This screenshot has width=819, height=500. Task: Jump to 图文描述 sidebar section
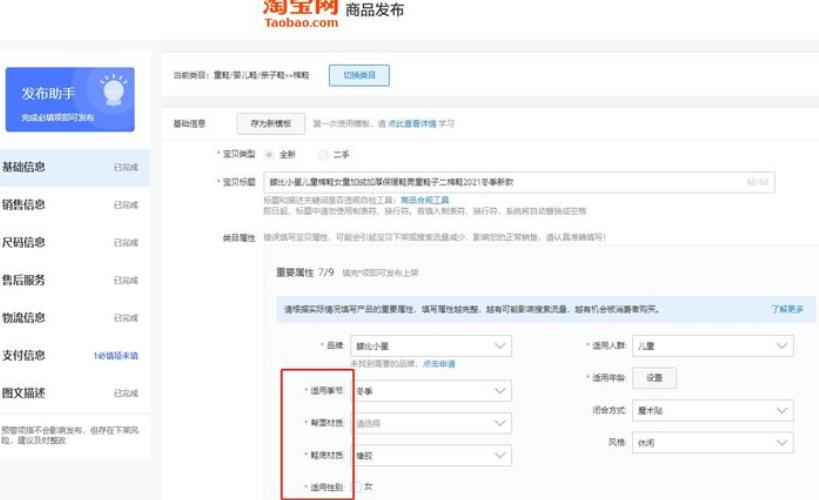click(x=24, y=393)
